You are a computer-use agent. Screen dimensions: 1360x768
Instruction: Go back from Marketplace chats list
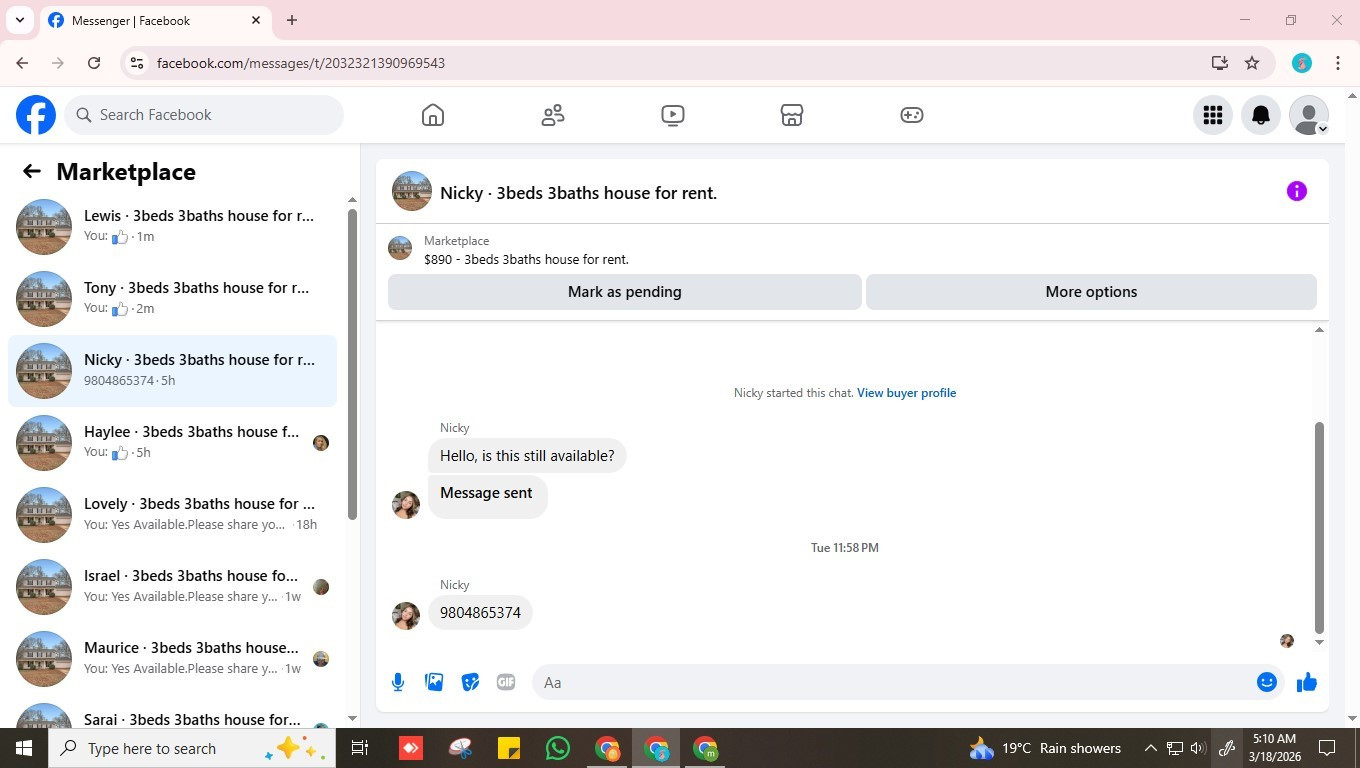click(x=32, y=171)
